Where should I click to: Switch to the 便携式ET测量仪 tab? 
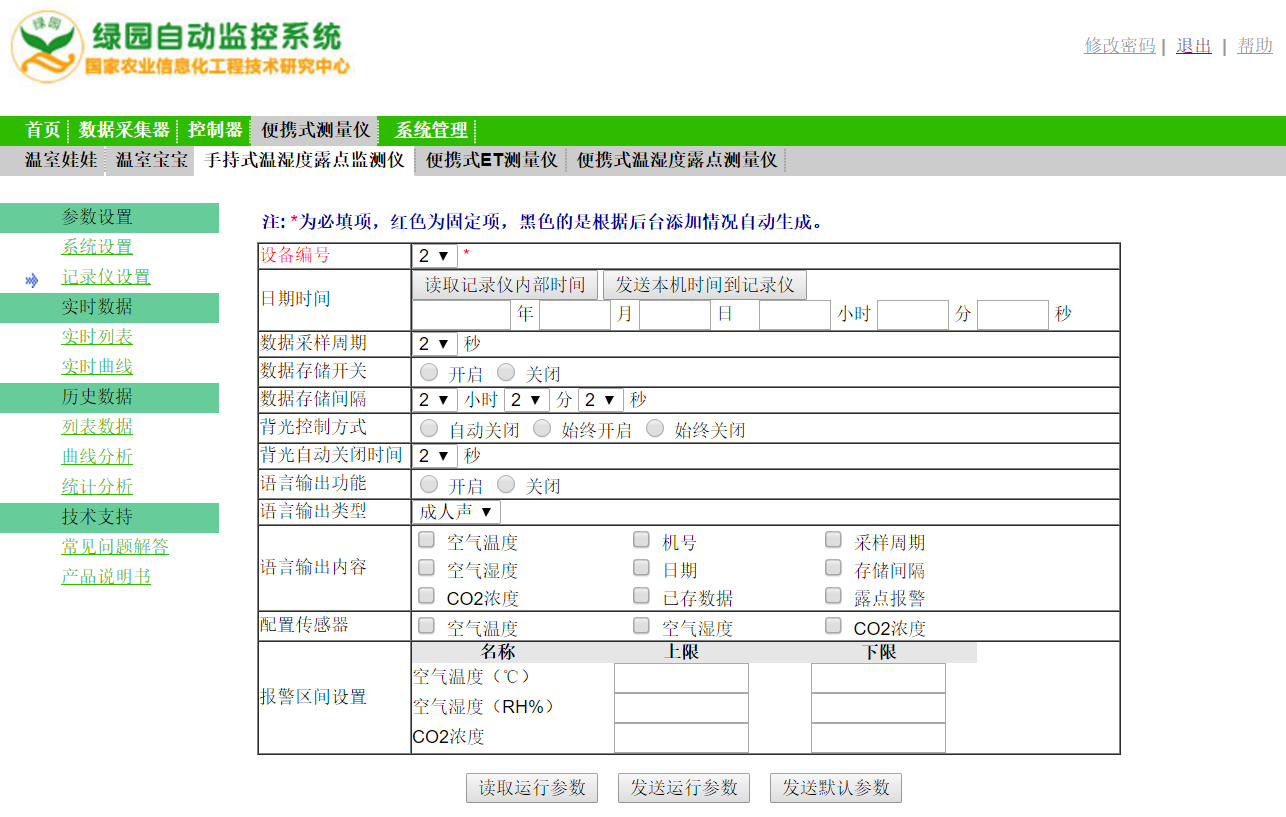(491, 160)
